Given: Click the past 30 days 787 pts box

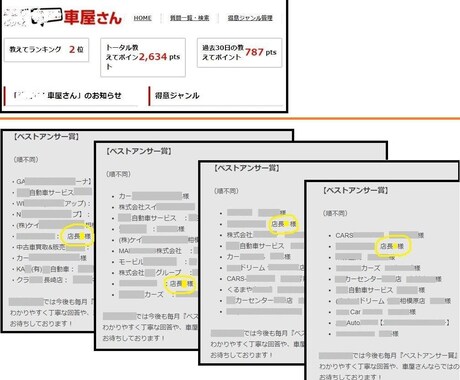Looking at the screenshot, I should pyautogui.click(x=239, y=53).
